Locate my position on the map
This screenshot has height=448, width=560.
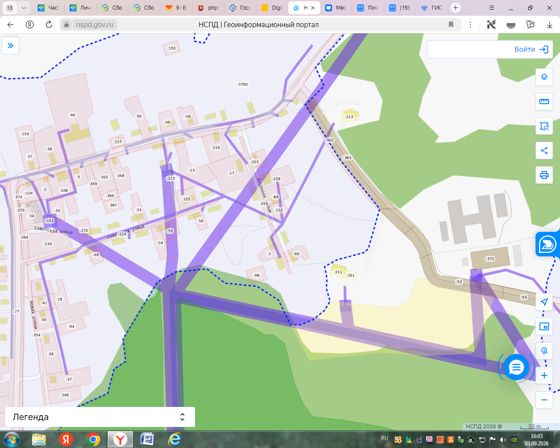(x=544, y=302)
